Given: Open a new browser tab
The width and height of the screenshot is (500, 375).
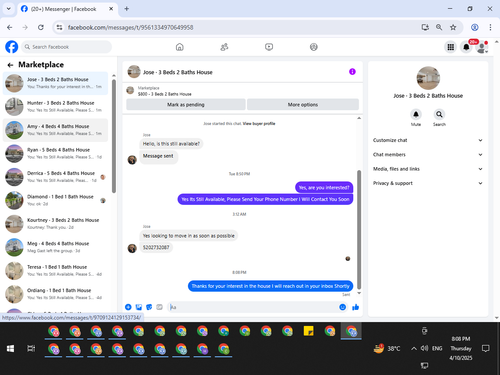Looking at the screenshot, I should 127,9.
